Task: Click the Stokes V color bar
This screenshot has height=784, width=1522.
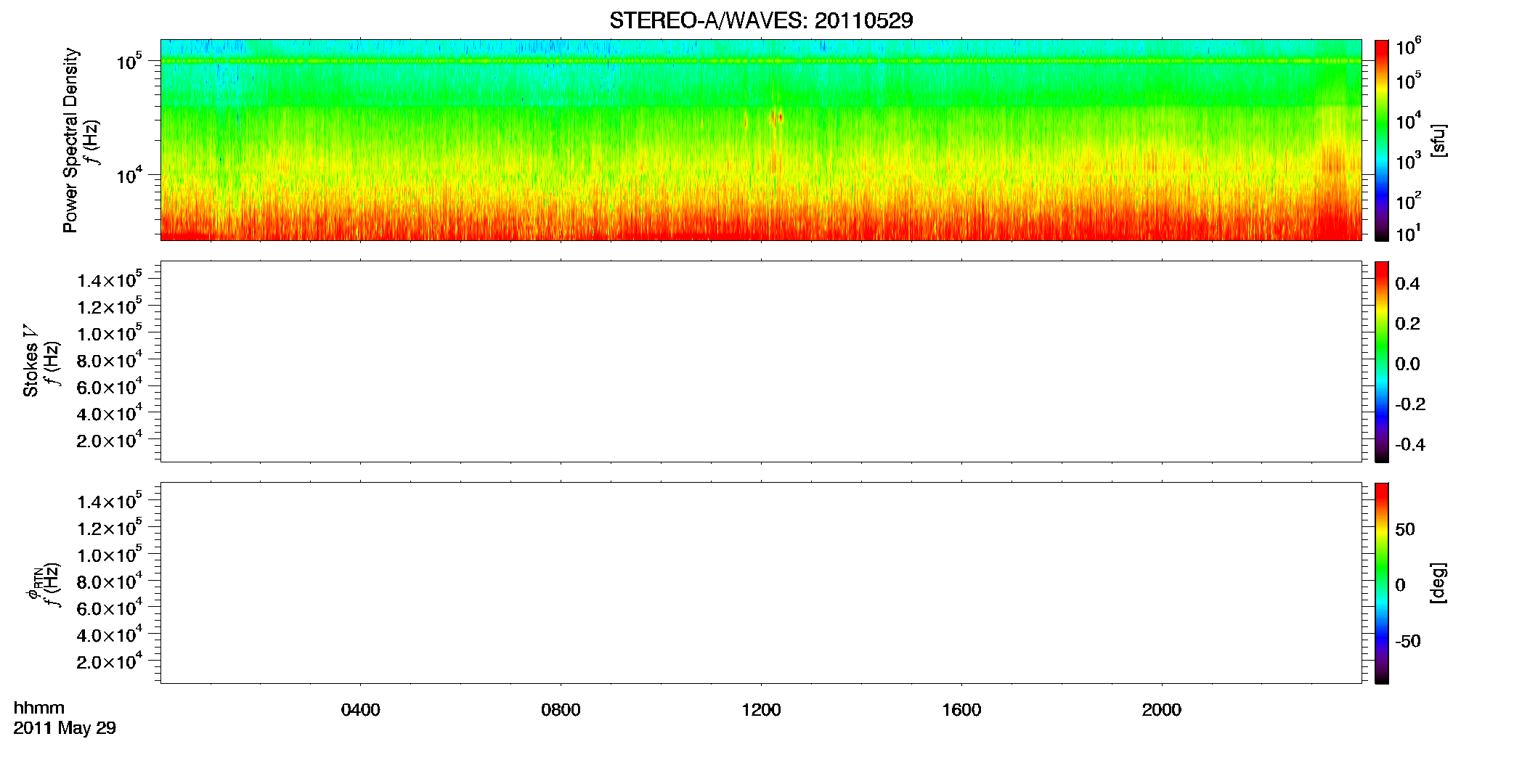Action: [1381, 362]
